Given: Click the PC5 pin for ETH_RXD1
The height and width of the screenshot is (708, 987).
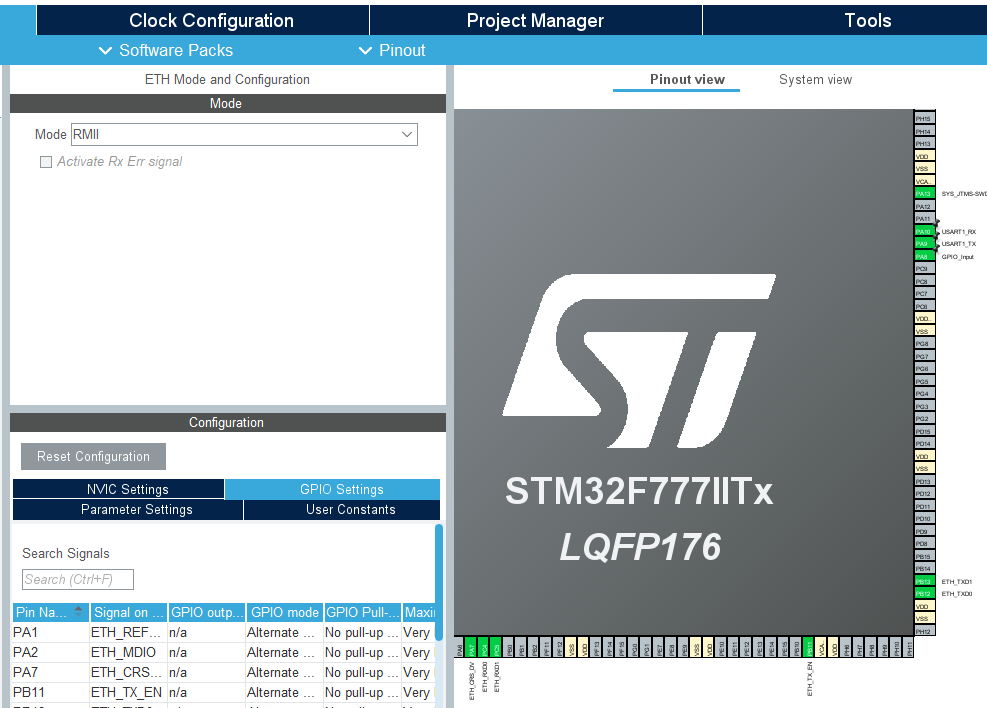Looking at the screenshot, I should (x=497, y=647).
